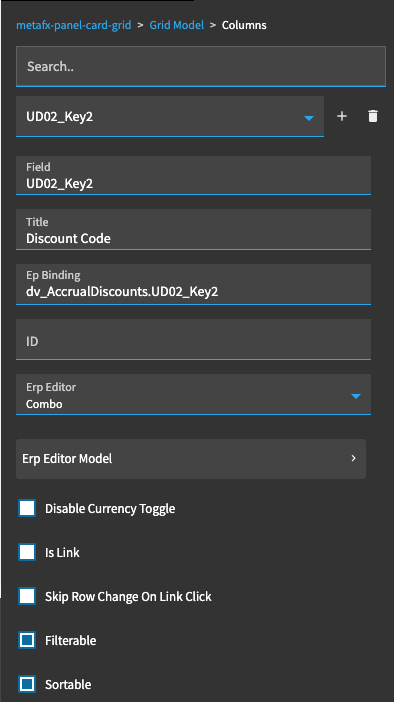
Task: Open the UD02_Key2 column selector arrow
Action: [308, 118]
